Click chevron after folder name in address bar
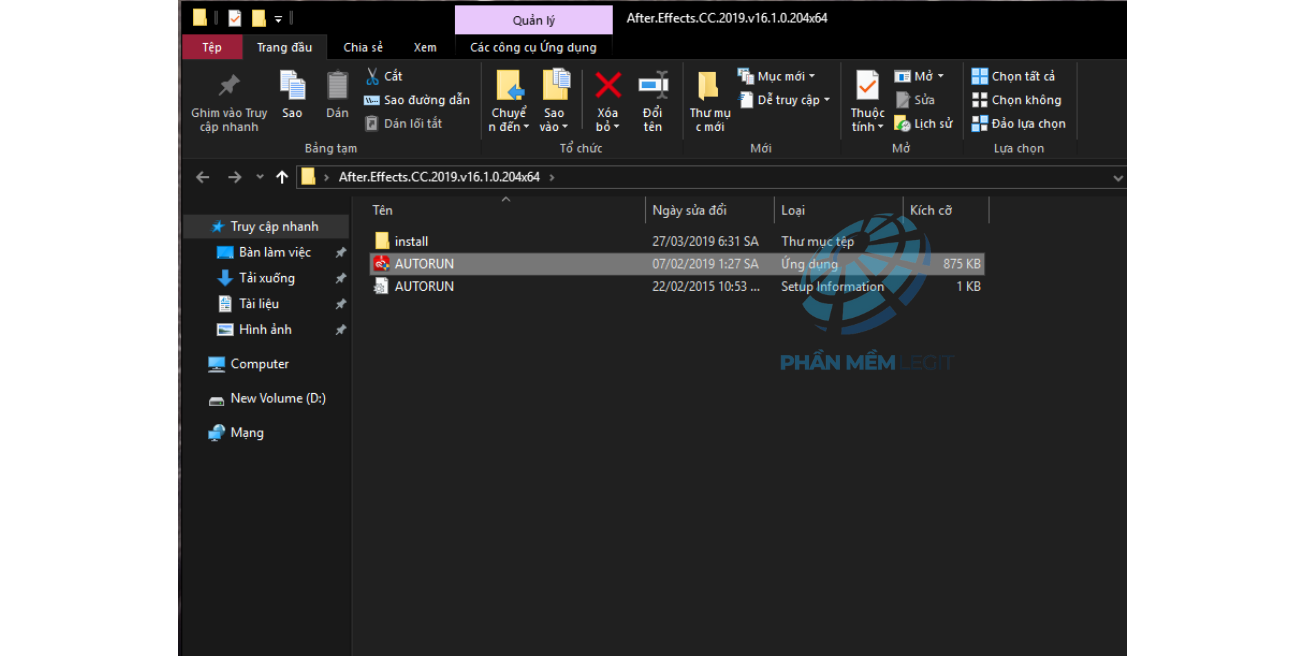Image resolution: width=1305 pixels, height=656 pixels. [x=551, y=177]
